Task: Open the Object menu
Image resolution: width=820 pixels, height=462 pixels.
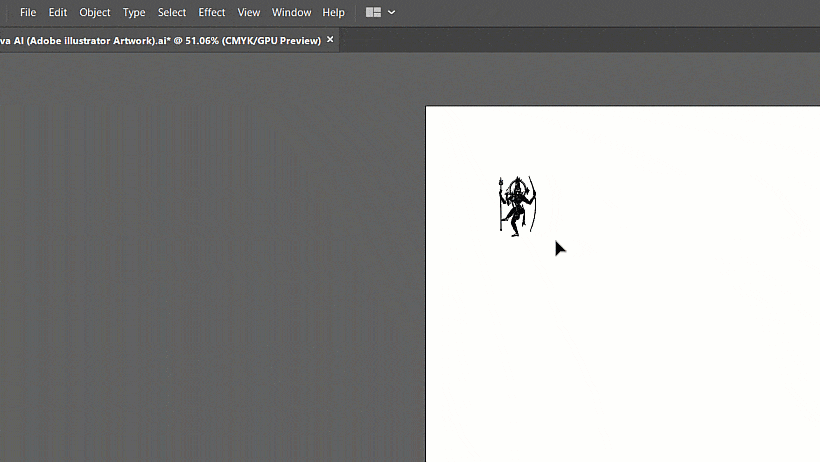Action: pos(95,13)
